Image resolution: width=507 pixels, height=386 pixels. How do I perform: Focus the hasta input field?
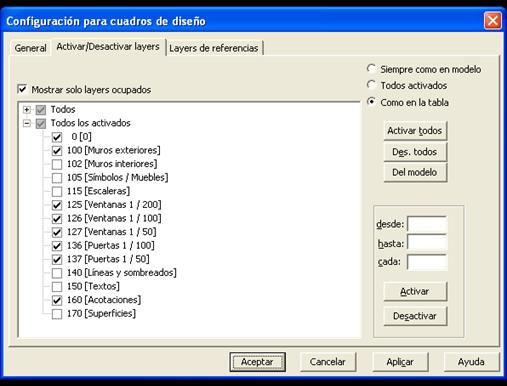tap(427, 243)
